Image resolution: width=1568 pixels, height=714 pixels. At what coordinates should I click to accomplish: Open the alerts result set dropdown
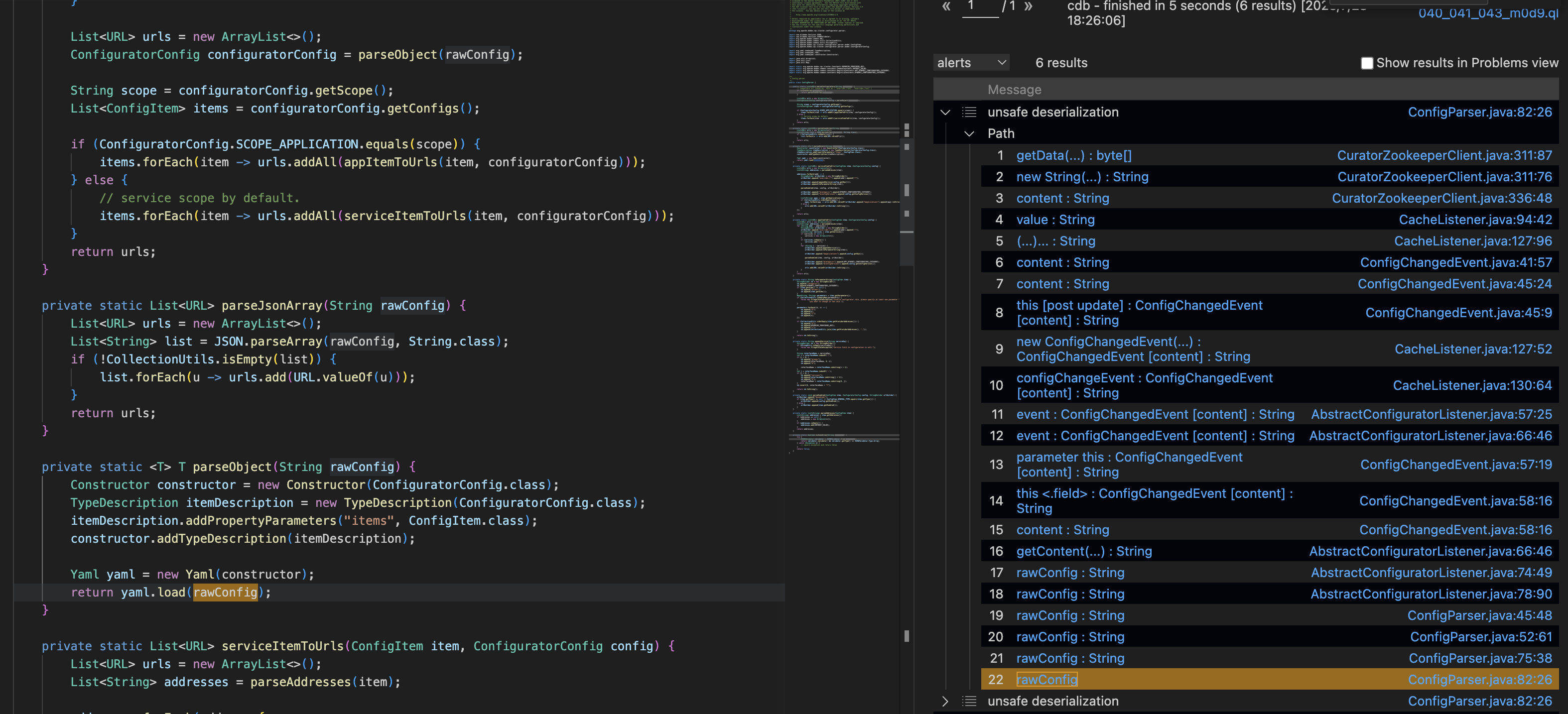971,63
